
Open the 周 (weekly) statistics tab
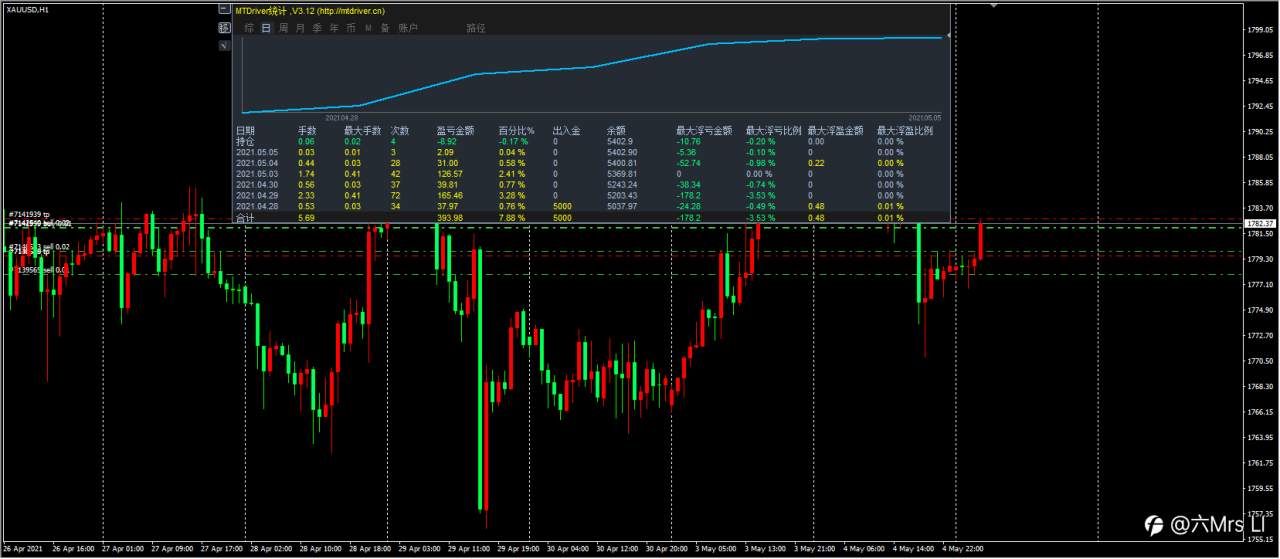(284, 28)
